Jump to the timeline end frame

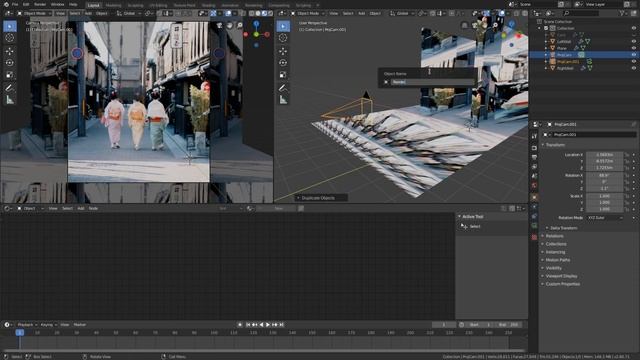[282, 325]
